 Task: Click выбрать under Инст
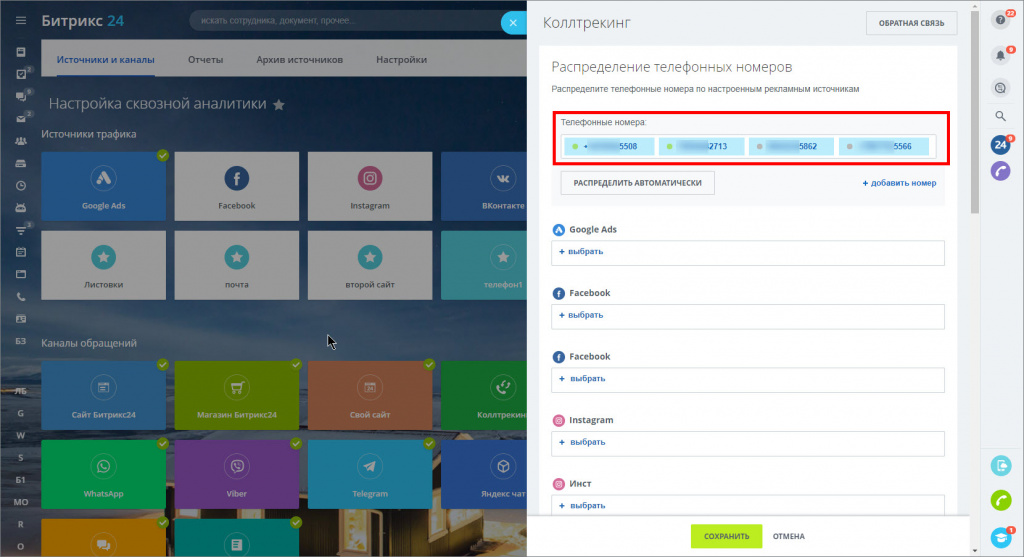point(581,505)
